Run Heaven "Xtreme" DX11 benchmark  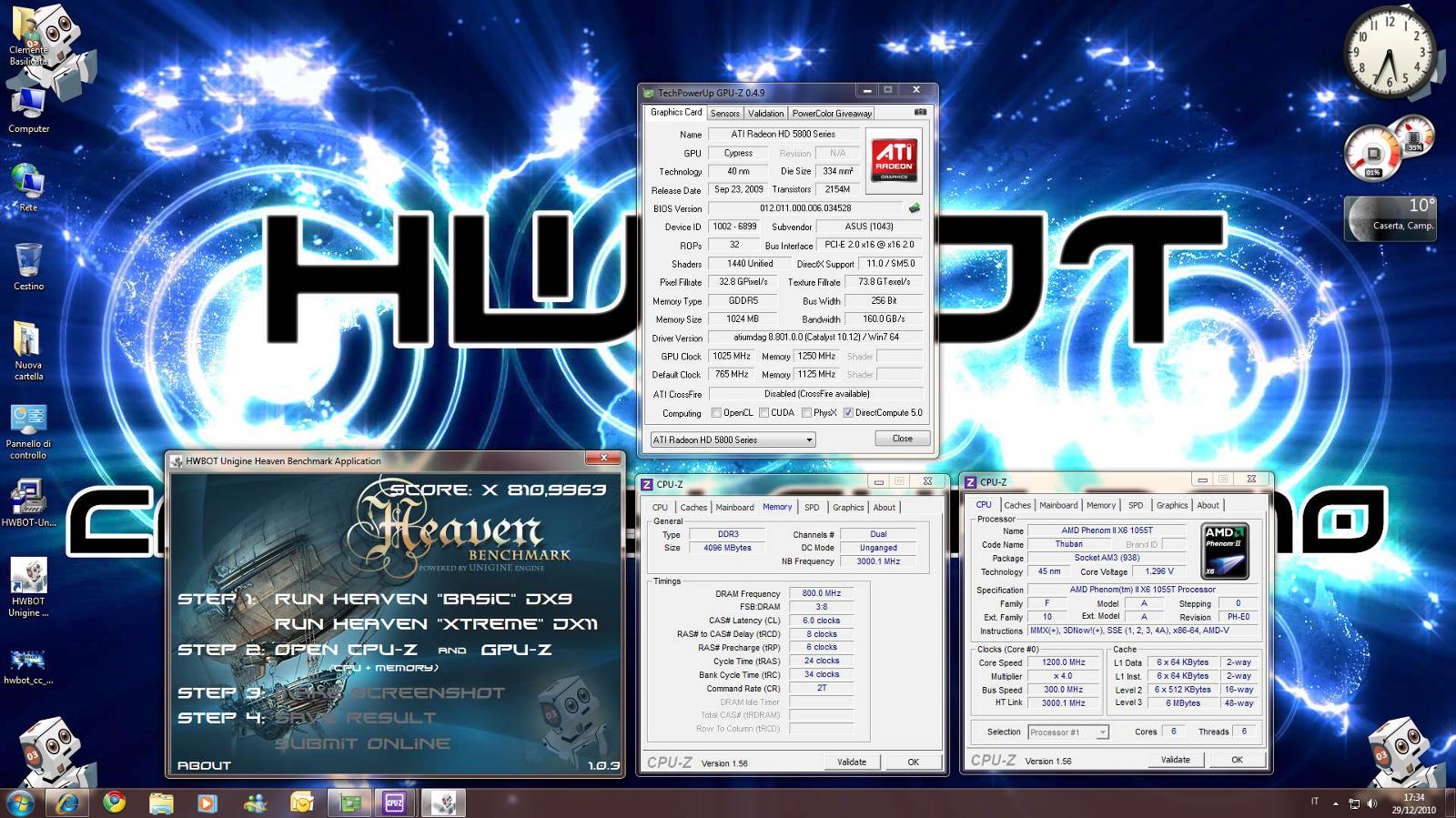point(436,624)
